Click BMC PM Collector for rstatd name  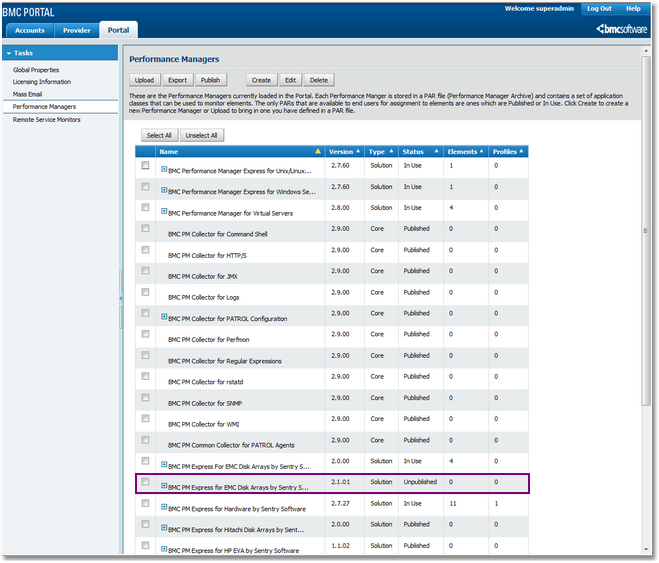point(206,382)
